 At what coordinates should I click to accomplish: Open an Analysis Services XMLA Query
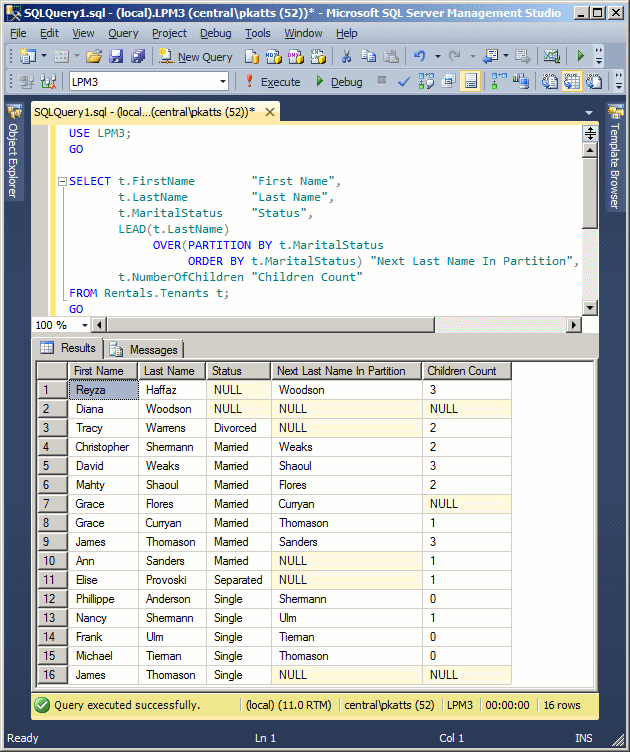[x=318, y=57]
